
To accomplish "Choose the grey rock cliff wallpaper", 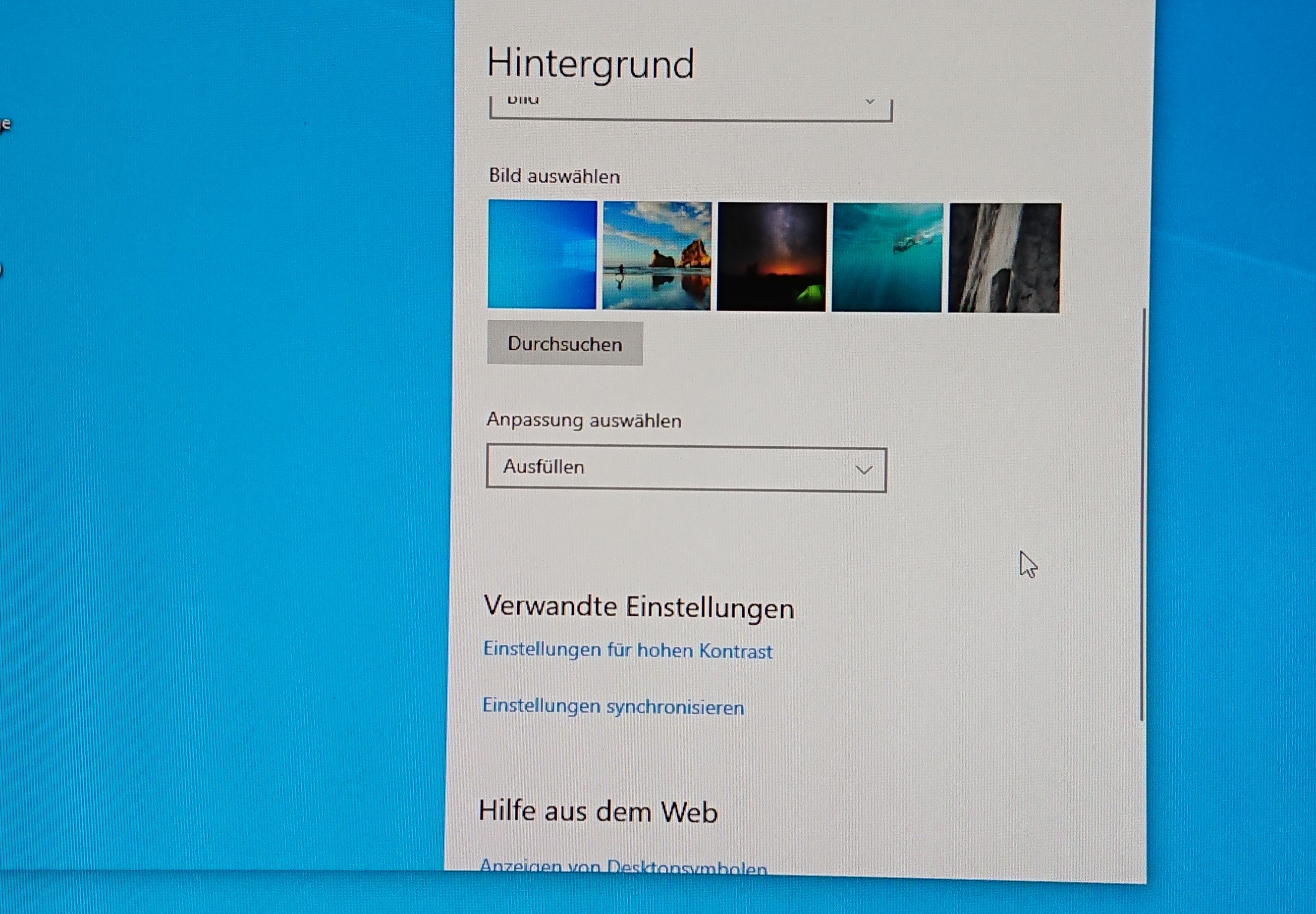I will (x=1004, y=258).
